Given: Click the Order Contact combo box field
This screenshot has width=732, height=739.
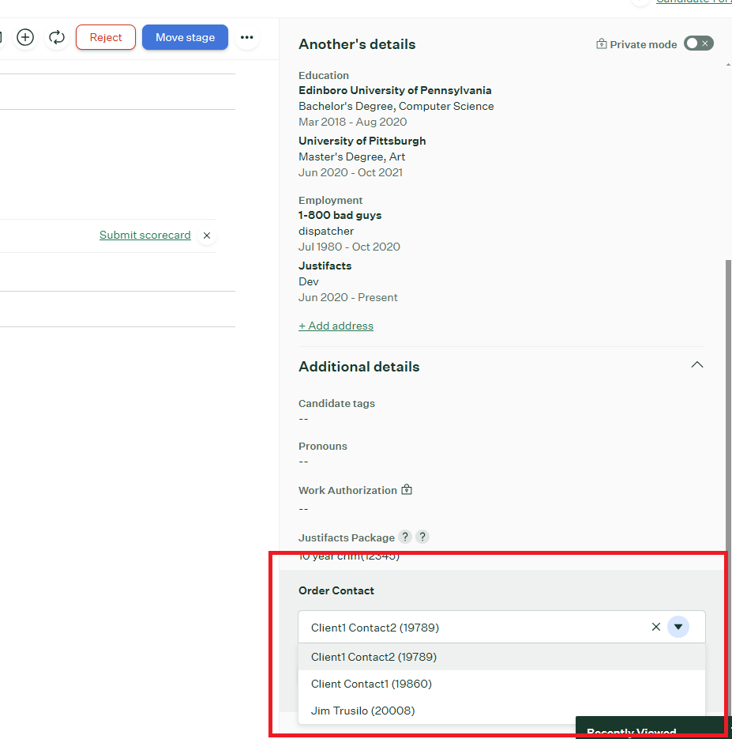Looking at the screenshot, I should (502, 627).
